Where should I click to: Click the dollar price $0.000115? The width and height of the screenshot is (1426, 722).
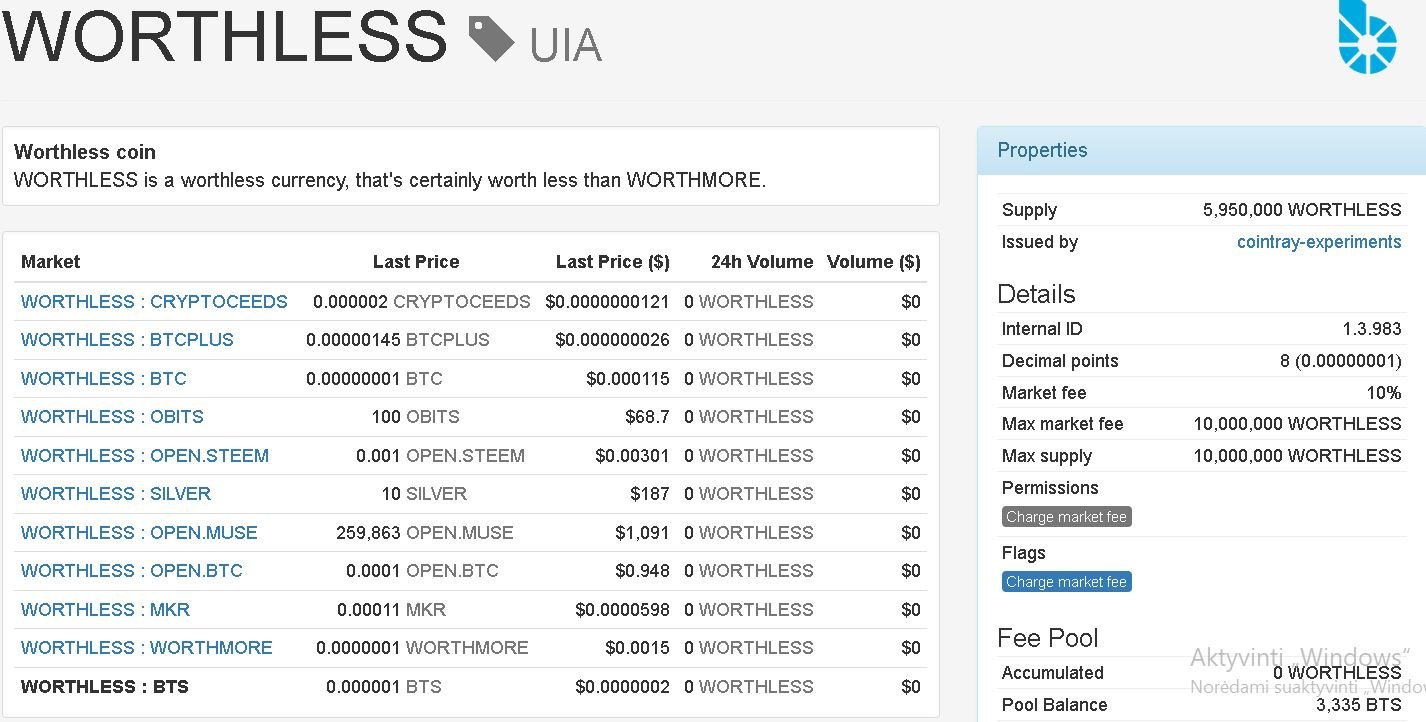(628, 379)
